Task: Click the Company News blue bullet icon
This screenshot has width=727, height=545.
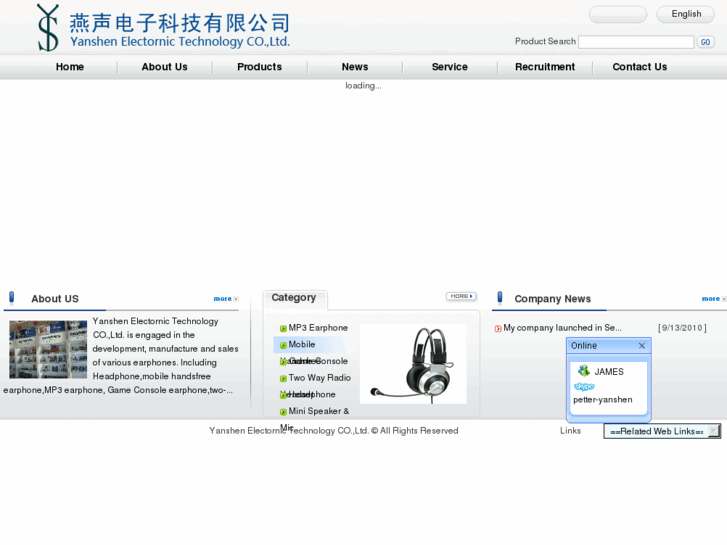Action: 500,297
